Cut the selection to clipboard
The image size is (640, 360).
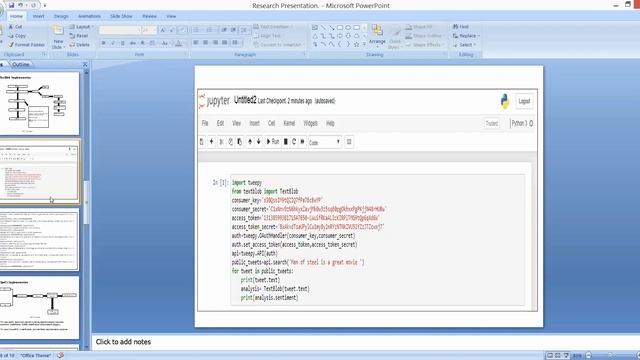pyautogui.click(x=16, y=27)
